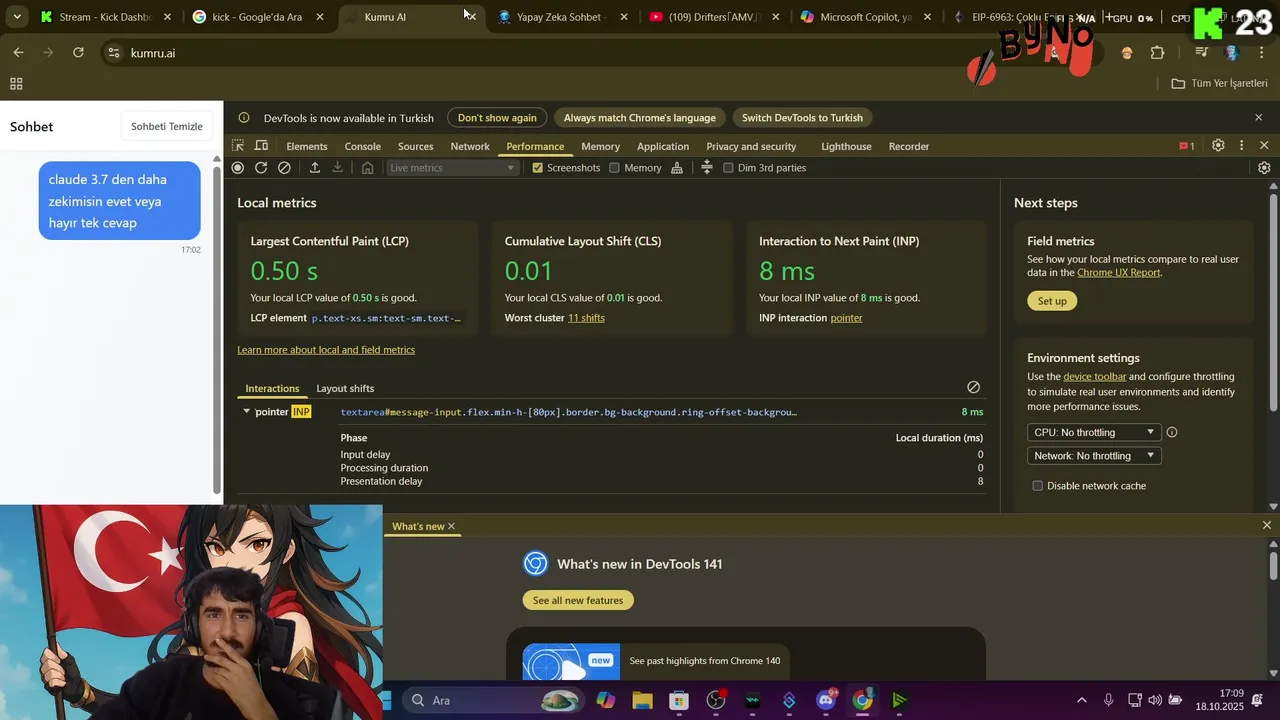Click the record and reload icon

click(x=261, y=168)
